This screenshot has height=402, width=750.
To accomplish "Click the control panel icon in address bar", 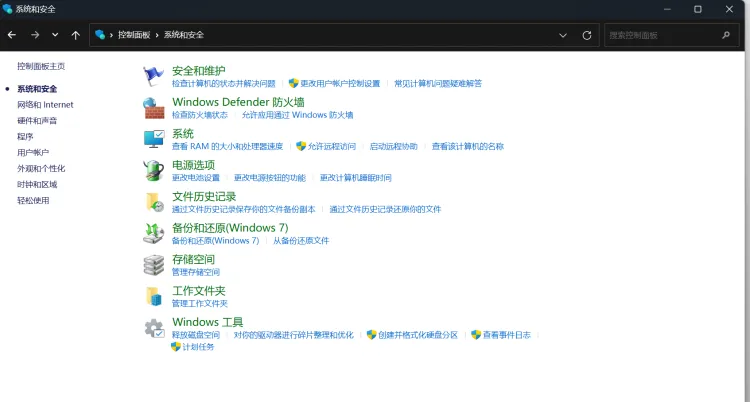I will click(x=100, y=34).
